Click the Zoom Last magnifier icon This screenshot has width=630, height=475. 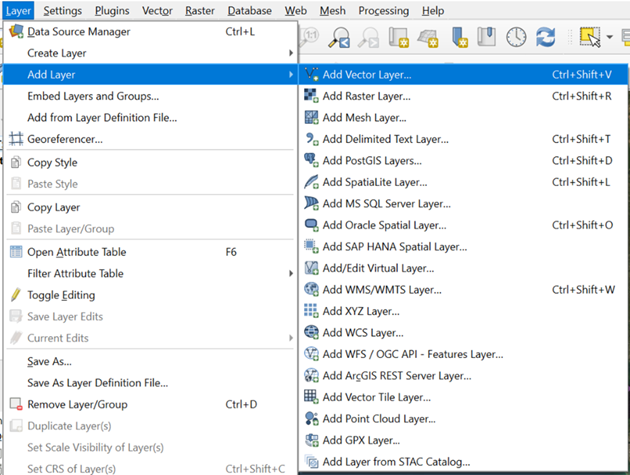[x=339, y=37]
